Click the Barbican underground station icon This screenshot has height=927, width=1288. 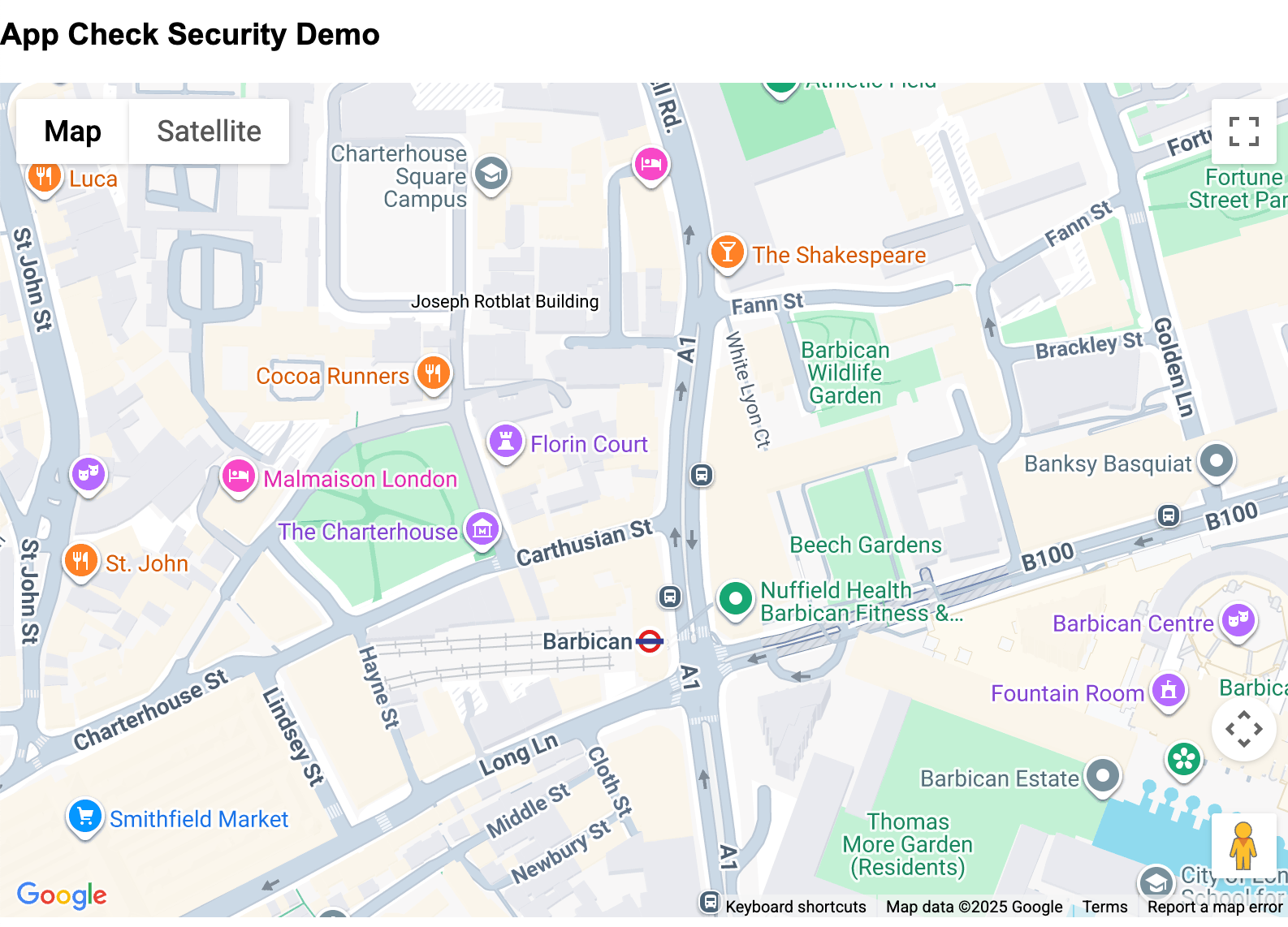pos(650,641)
